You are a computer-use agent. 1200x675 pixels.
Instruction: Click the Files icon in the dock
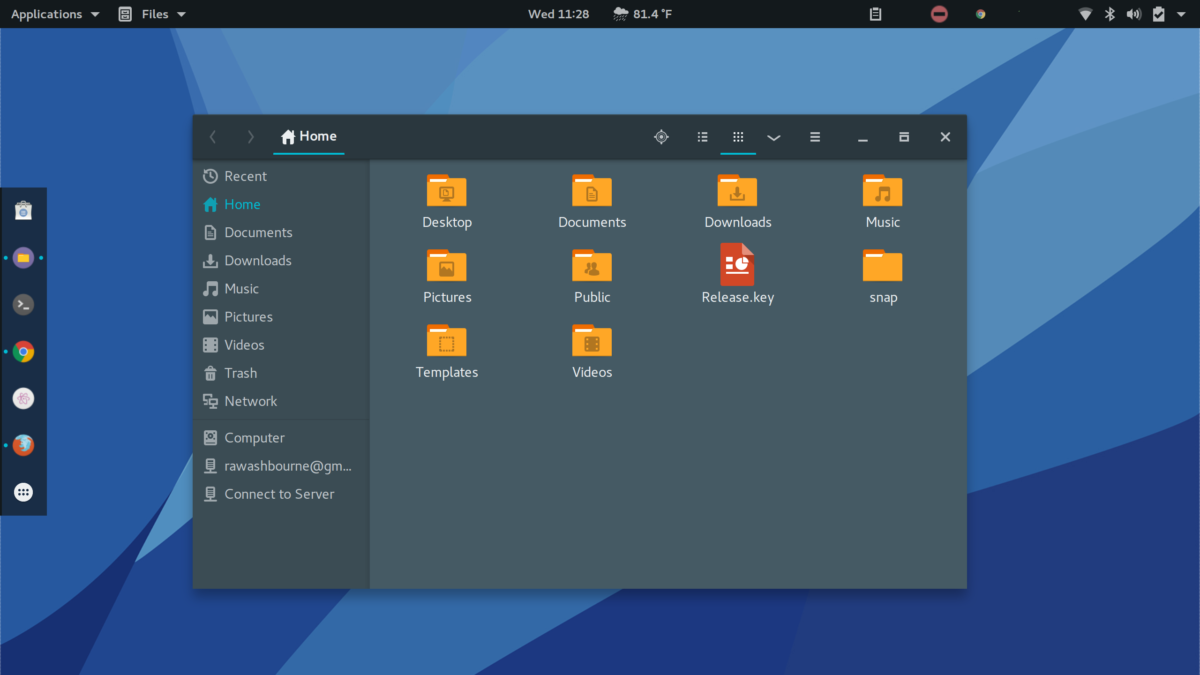click(x=24, y=257)
